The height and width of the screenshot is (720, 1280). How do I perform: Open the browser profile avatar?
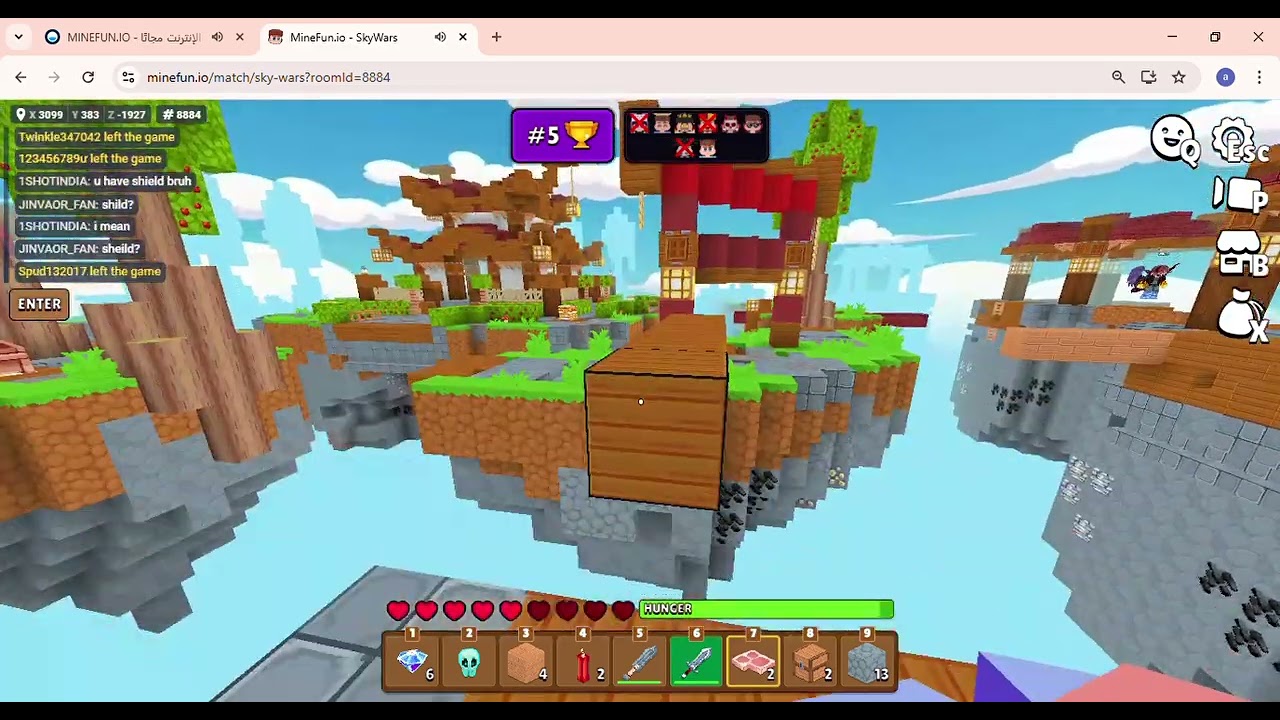[x=1226, y=77]
